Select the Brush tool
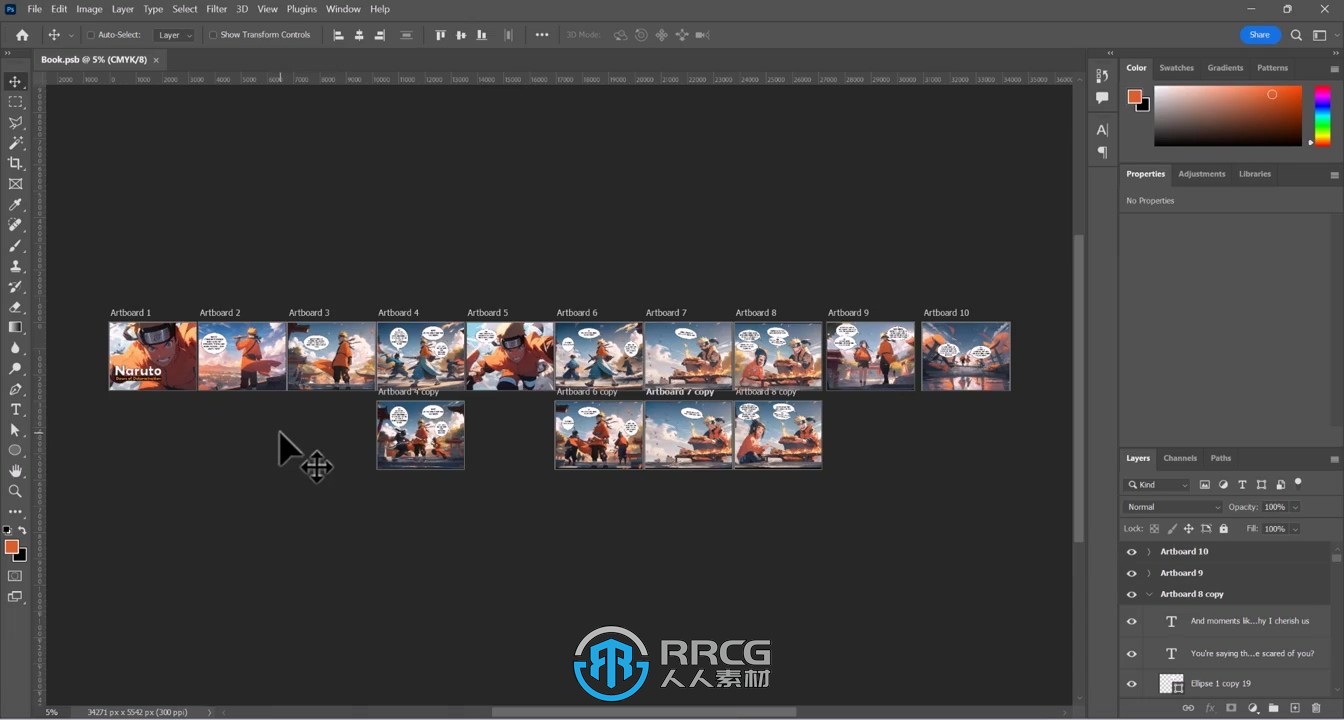The image size is (1344, 720). (15, 246)
